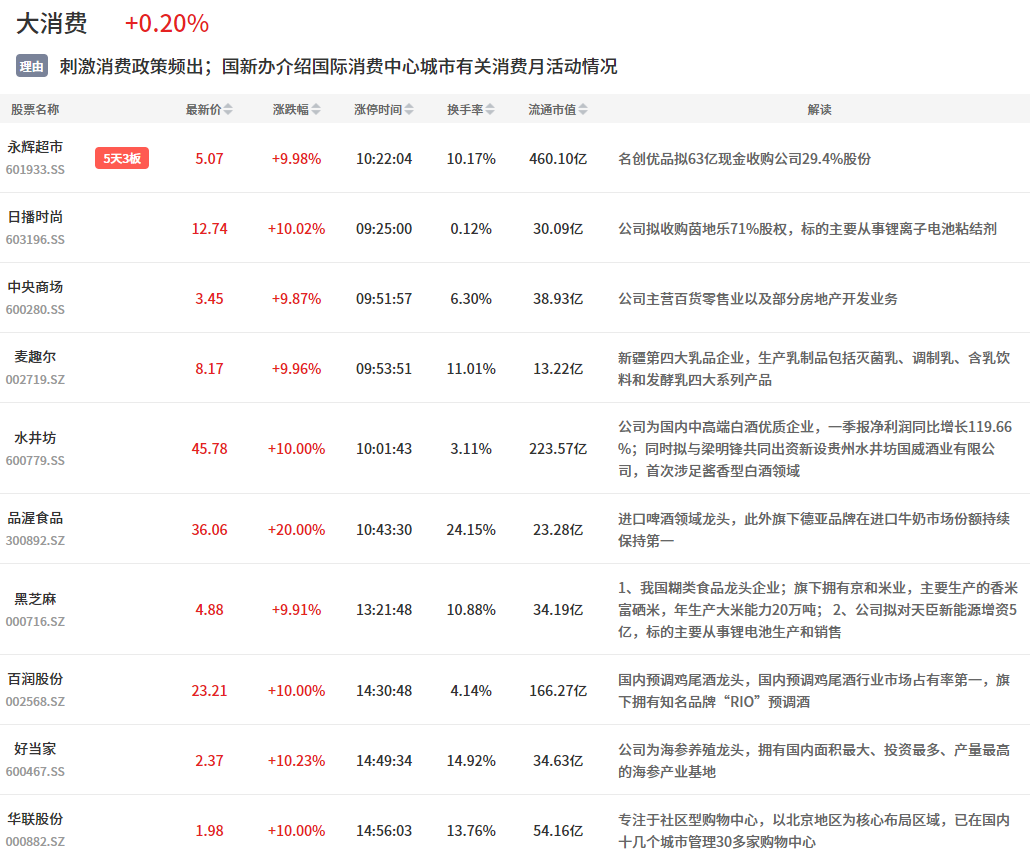Sort by 换手率 using its arrow icon
Viewport: 1030px width, 855px height.
pyautogui.click(x=490, y=110)
